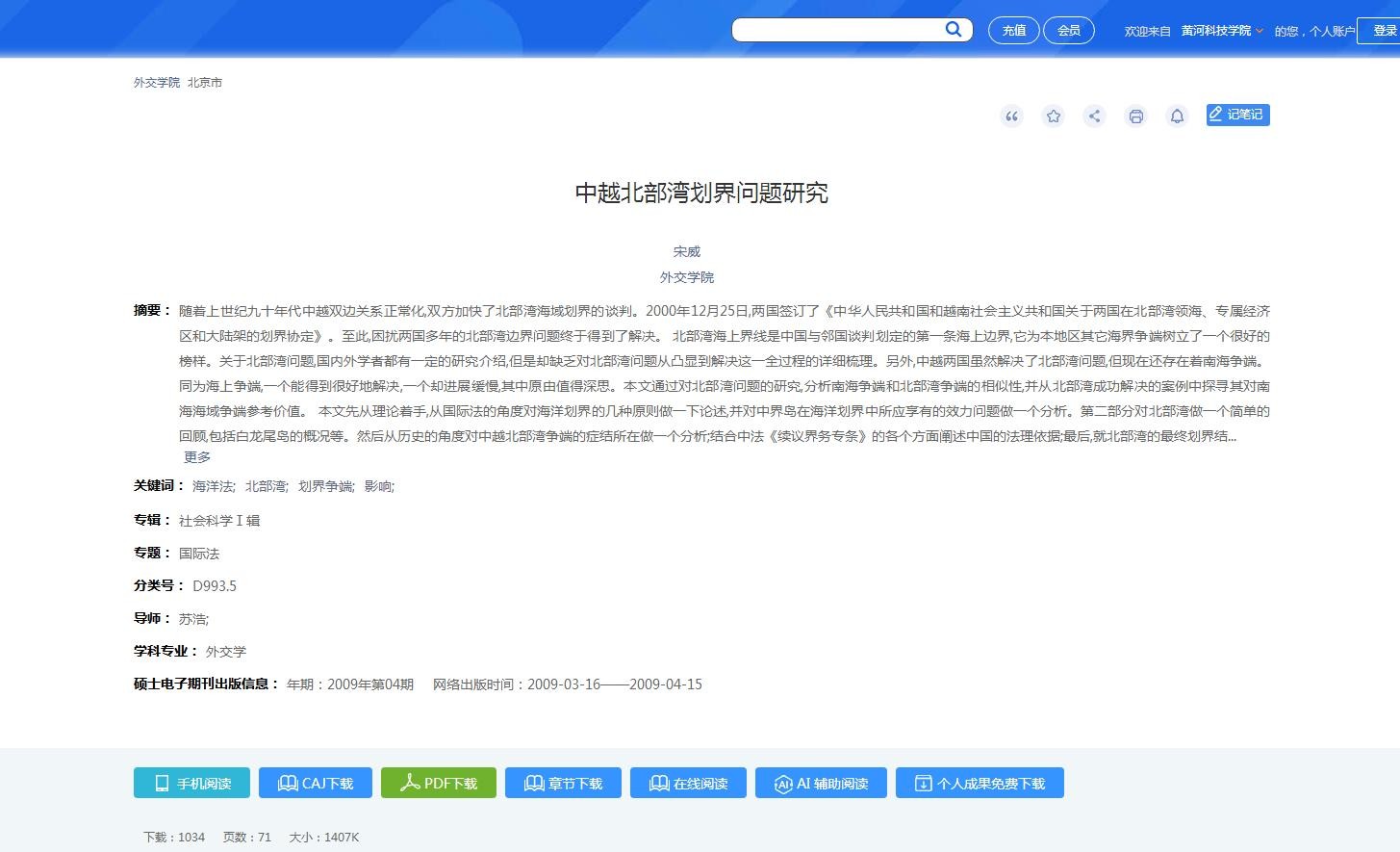Open the 记笔记 notes button

(1237, 115)
